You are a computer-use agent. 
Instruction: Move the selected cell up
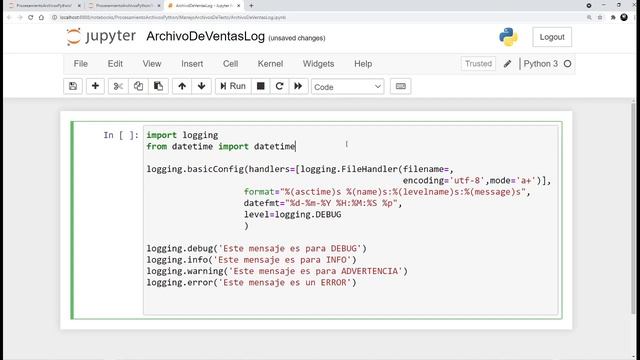(182, 86)
